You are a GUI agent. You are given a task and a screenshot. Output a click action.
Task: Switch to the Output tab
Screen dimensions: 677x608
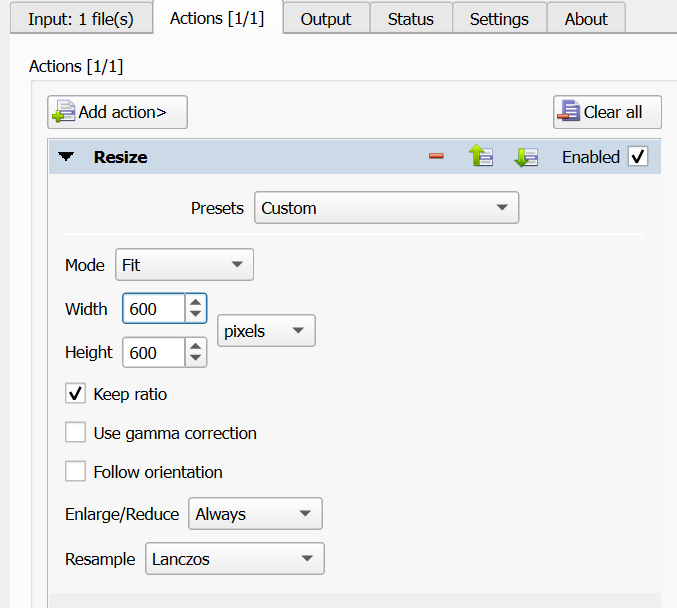coord(326,19)
